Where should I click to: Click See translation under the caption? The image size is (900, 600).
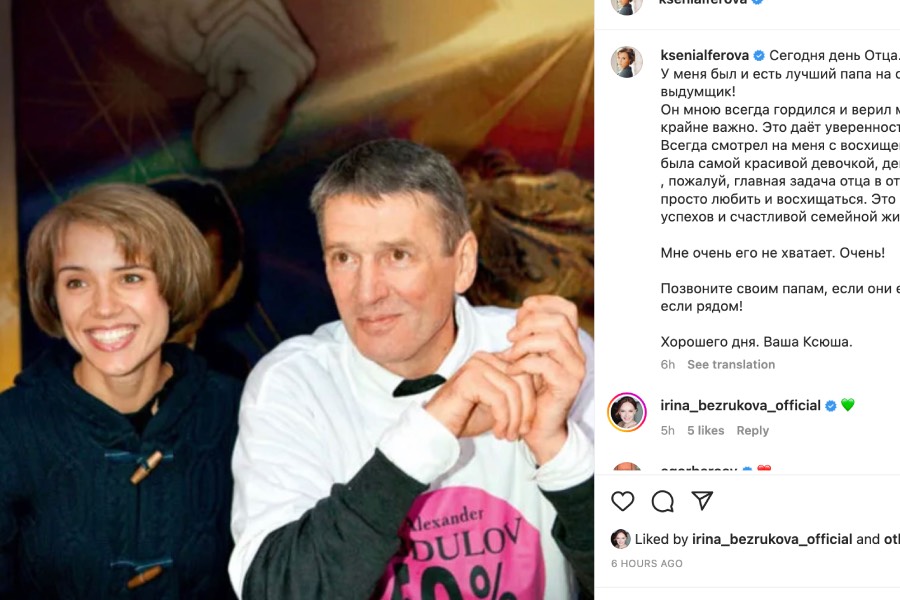(731, 365)
